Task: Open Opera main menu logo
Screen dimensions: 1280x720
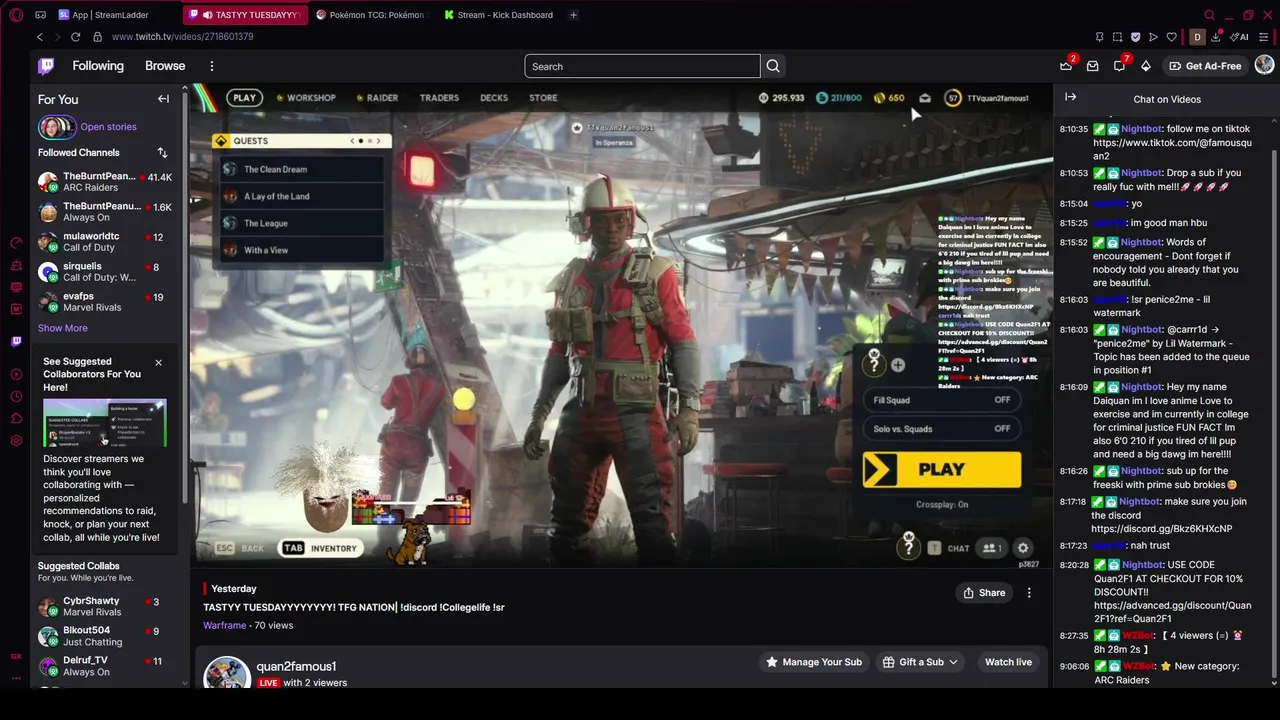Action: (x=16, y=15)
